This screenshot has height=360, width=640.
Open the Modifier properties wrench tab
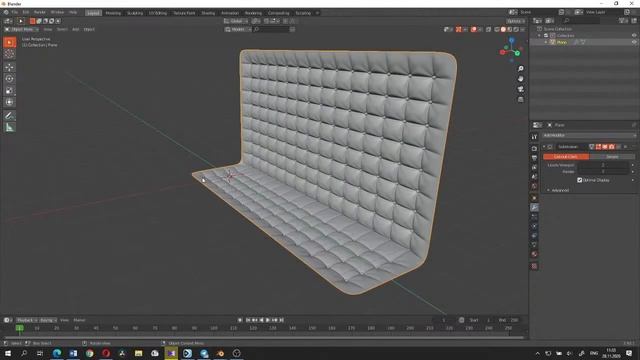(x=534, y=208)
